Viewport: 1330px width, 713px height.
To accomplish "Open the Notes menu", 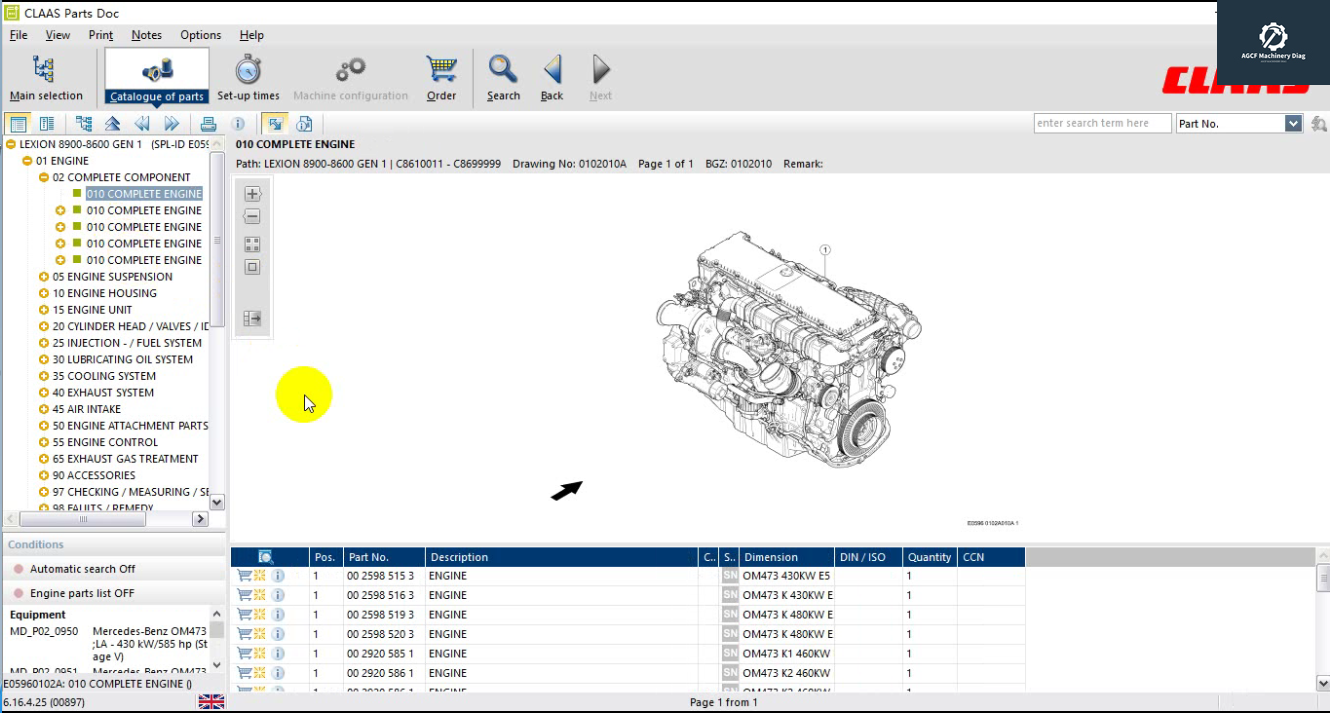I will click(146, 35).
